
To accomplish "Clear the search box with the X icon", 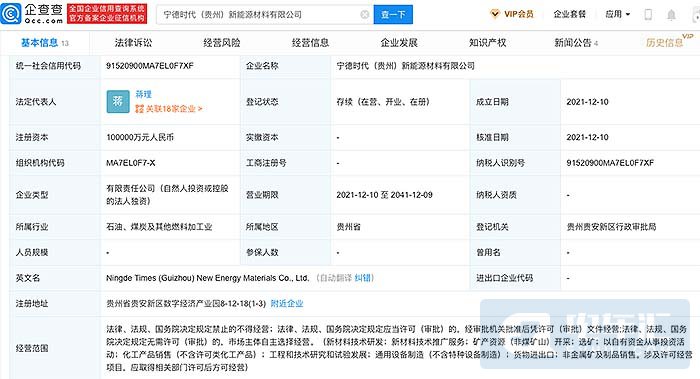I will coord(364,15).
